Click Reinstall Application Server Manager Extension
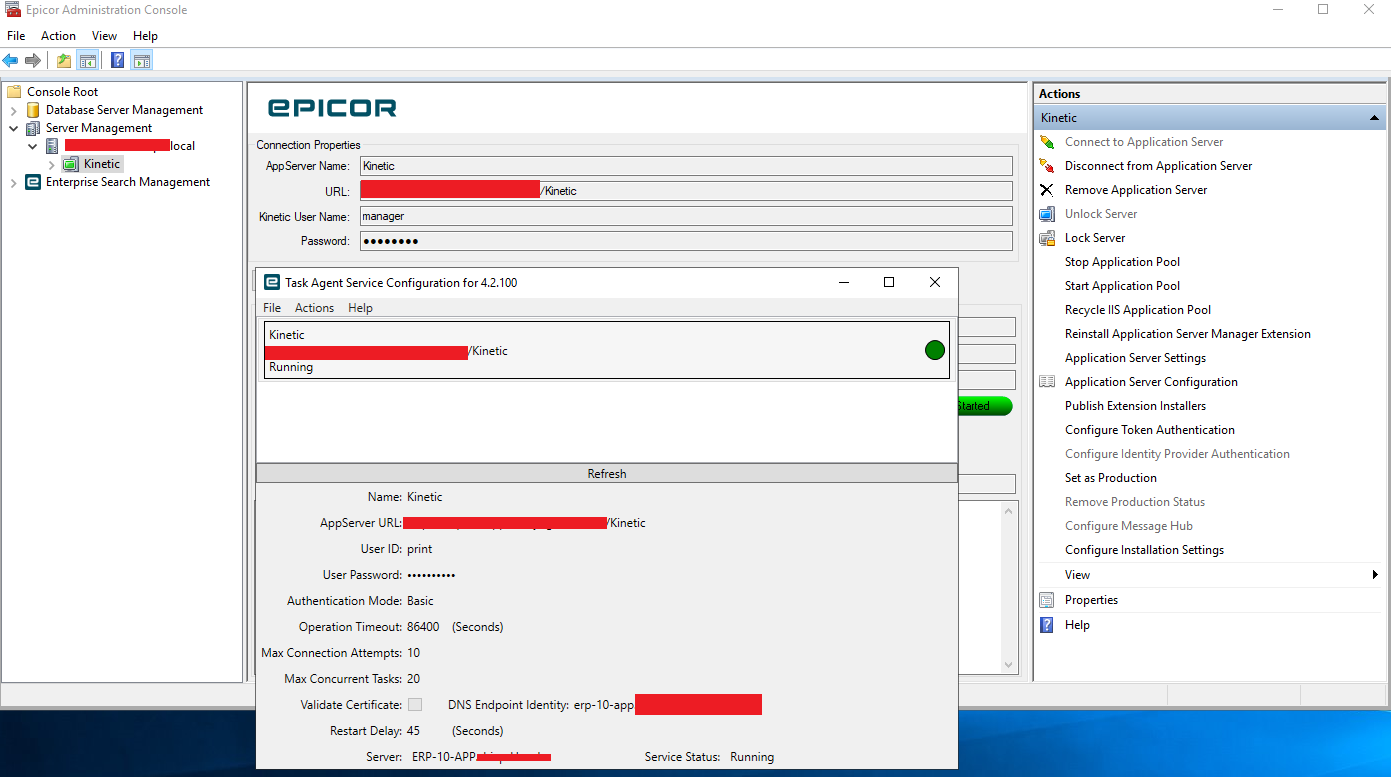Viewport: 1391px width, 777px height. (x=1188, y=334)
